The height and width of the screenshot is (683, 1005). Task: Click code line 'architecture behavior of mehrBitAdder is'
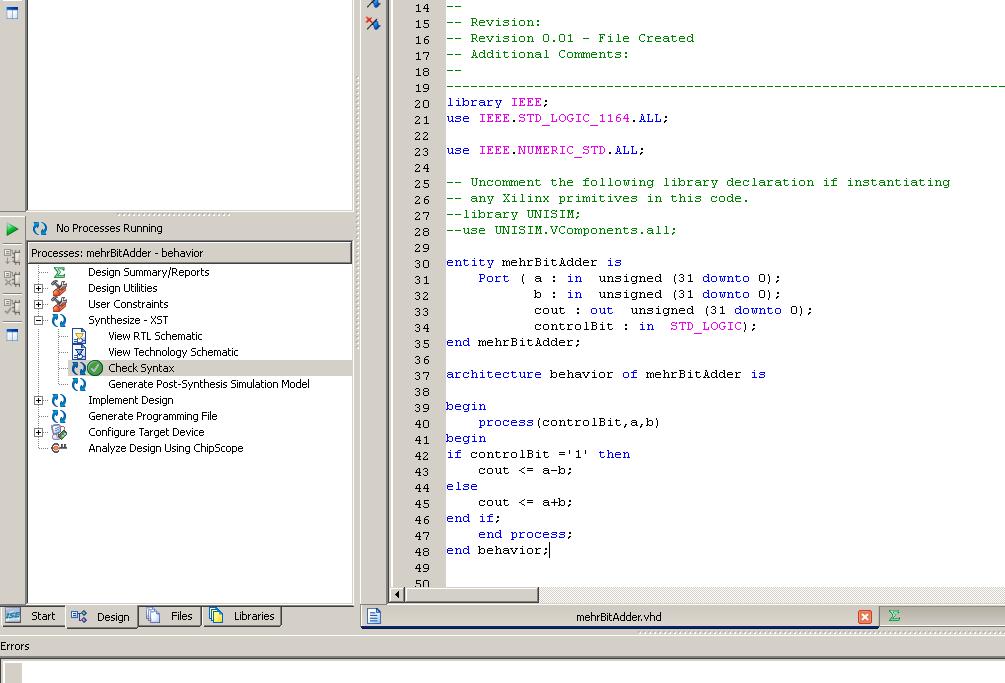pyautogui.click(x=606, y=375)
